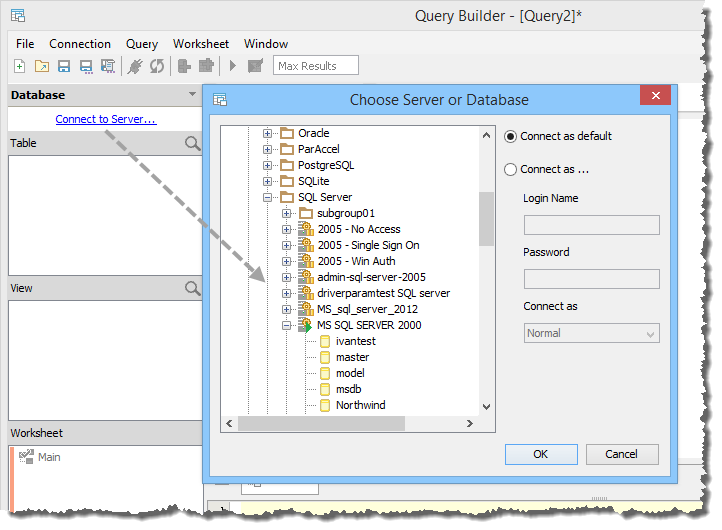Click the Password input field
Viewport: 722px width, 530px height.
tap(592, 279)
